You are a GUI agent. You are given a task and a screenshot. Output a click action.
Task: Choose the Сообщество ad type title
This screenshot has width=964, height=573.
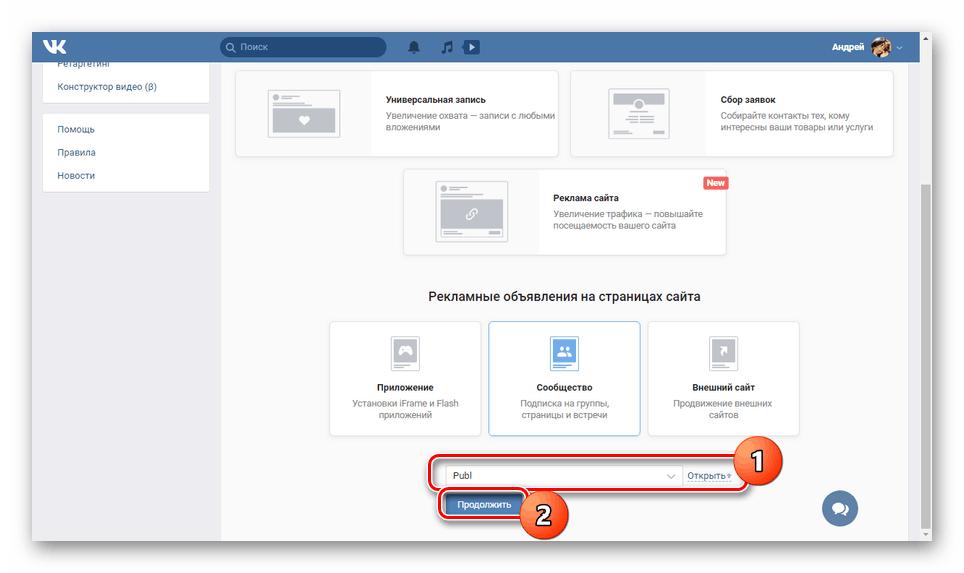point(564,387)
